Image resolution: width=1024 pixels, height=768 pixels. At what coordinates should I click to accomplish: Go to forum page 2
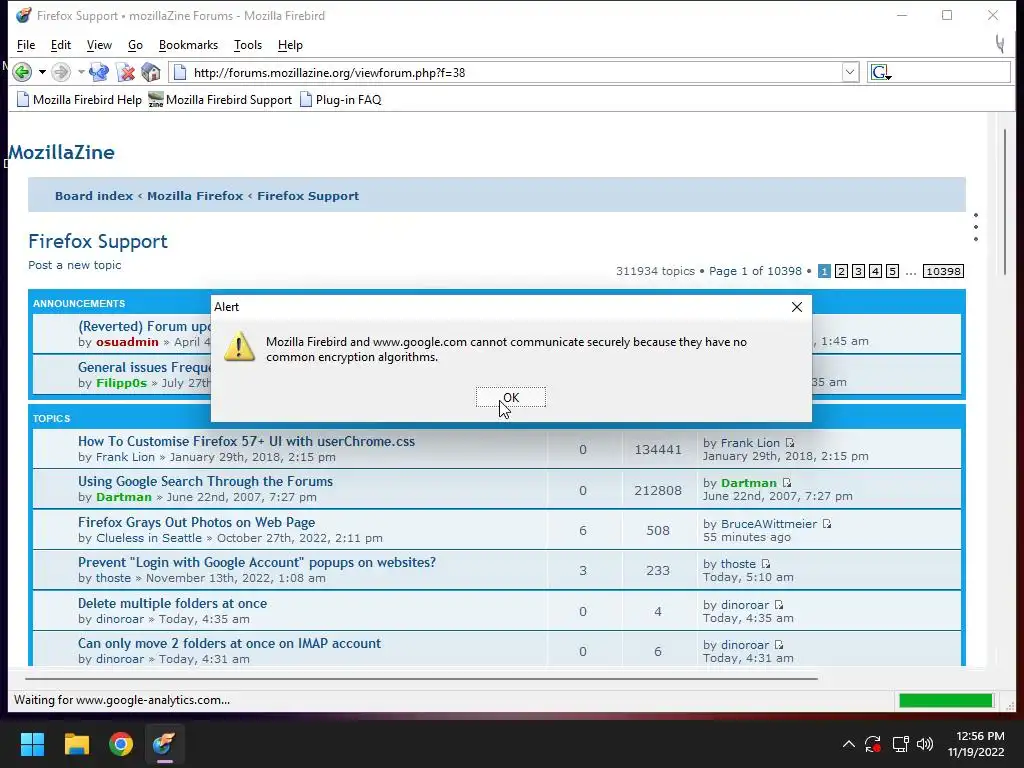841,271
